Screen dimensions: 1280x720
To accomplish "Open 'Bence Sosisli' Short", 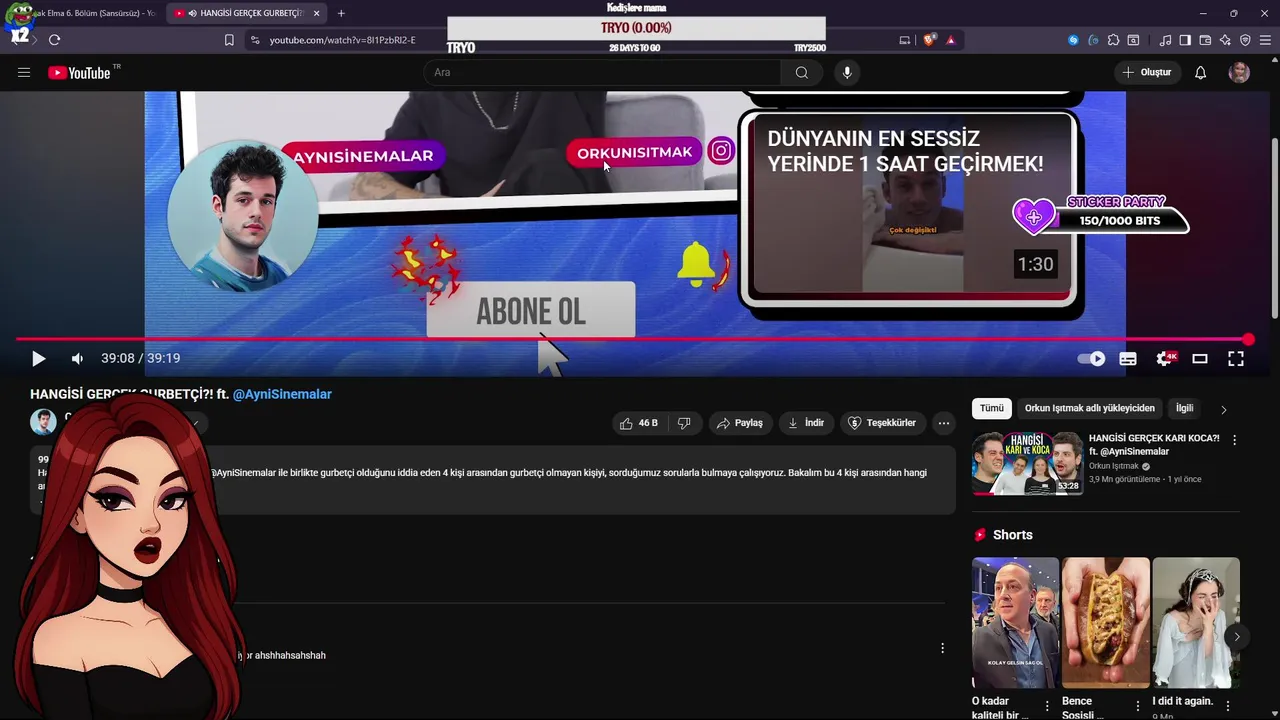I will (1105, 623).
